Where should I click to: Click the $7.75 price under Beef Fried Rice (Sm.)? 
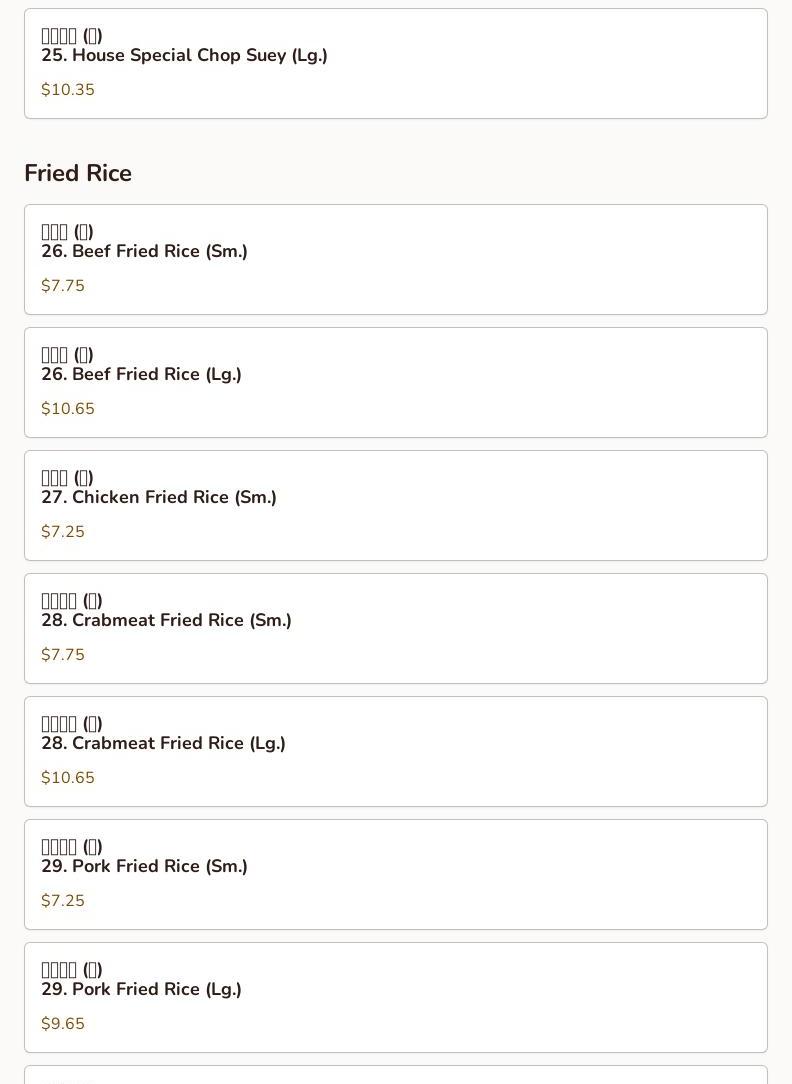tap(63, 286)
